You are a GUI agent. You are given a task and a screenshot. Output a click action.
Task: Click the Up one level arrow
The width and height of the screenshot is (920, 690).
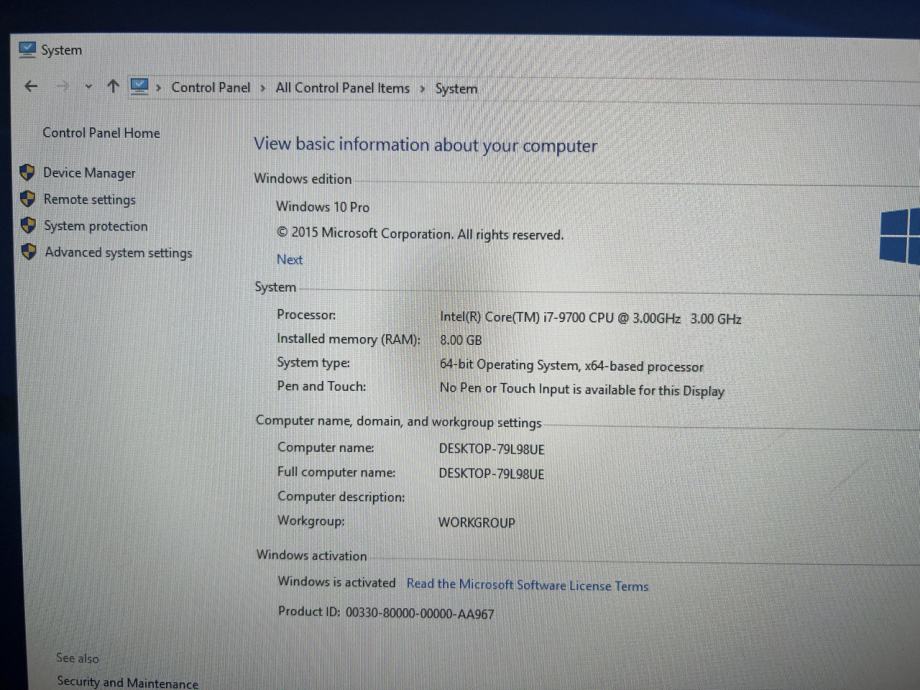coord(113,86)
